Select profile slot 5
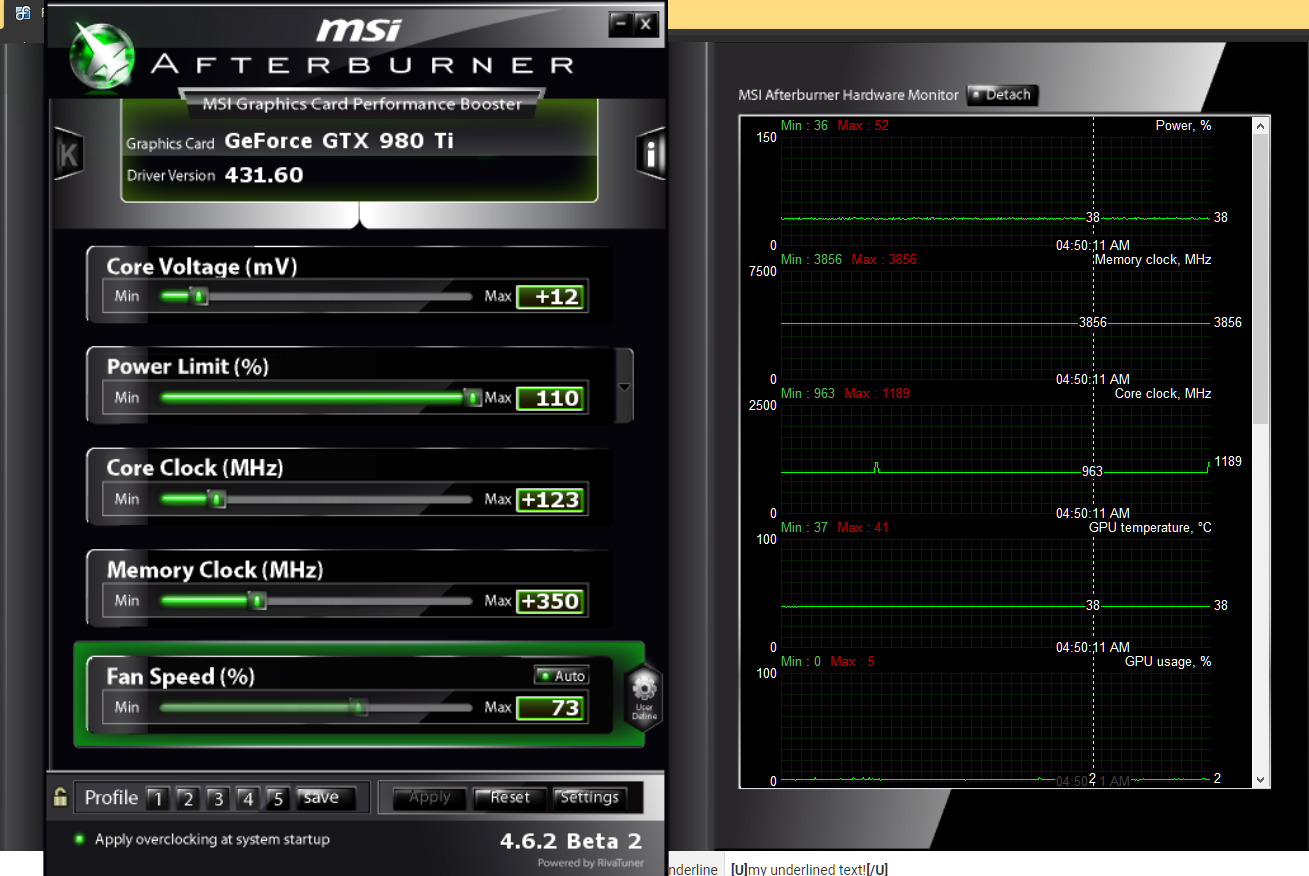The height and width of the screenshot is (876, 1309). click(x=278, y=798)
